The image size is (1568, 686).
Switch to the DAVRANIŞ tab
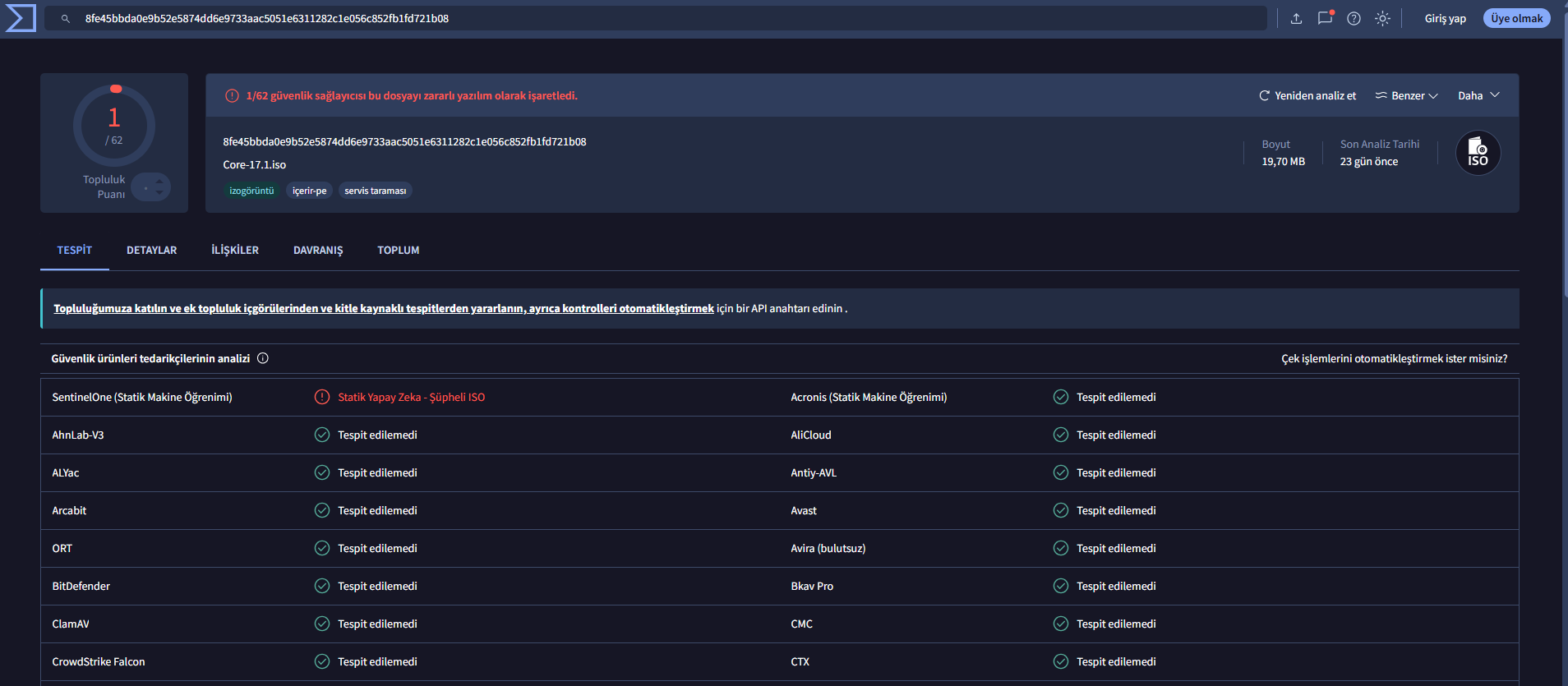point(318,250)
